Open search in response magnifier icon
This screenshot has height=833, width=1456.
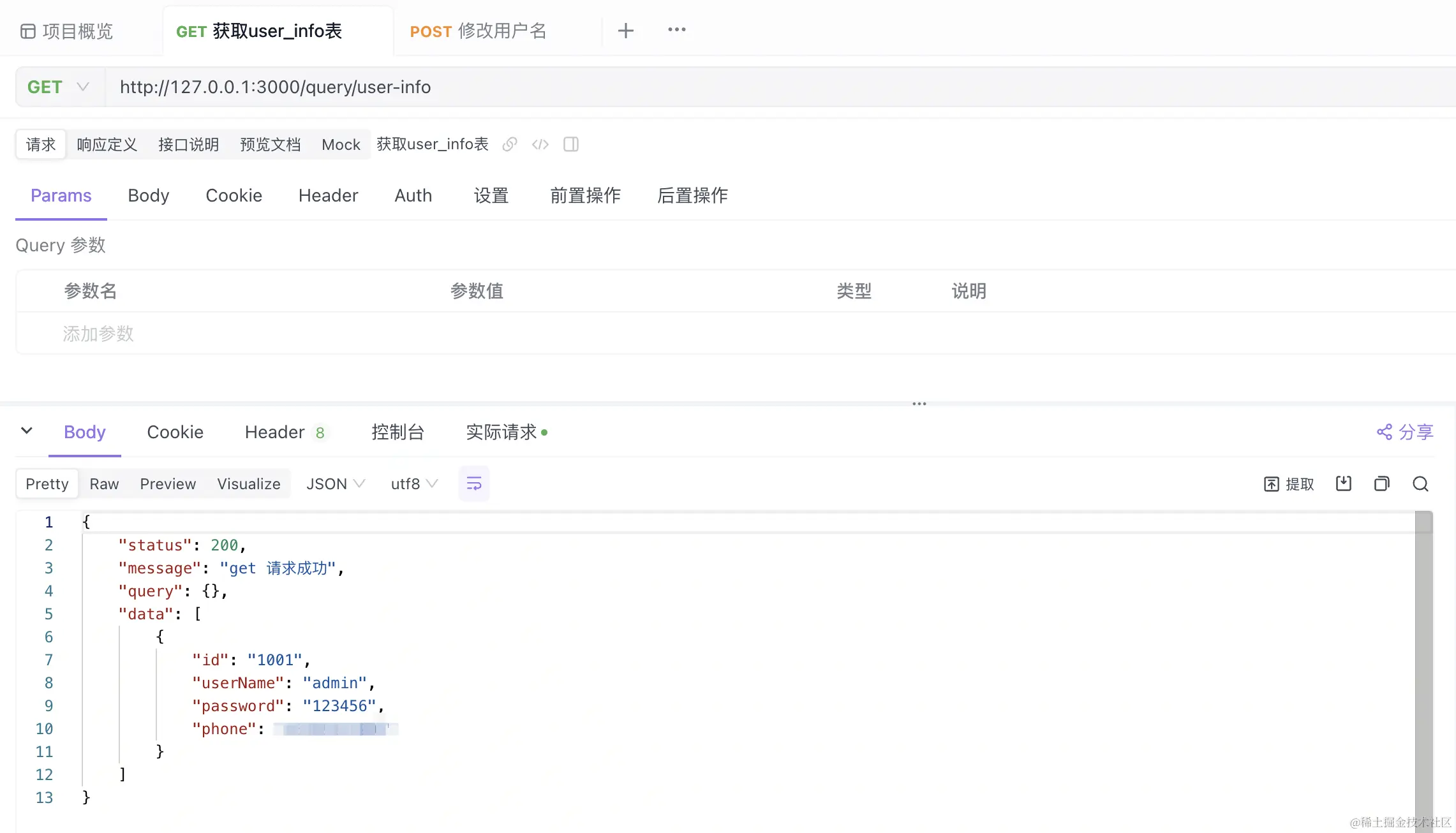coord(1420,483)
